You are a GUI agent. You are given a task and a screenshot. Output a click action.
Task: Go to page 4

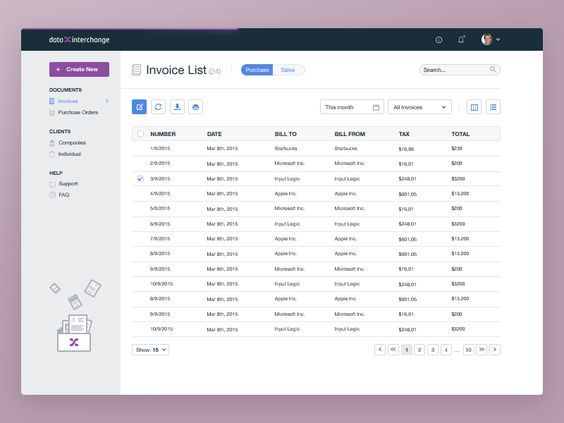(446, 350)
